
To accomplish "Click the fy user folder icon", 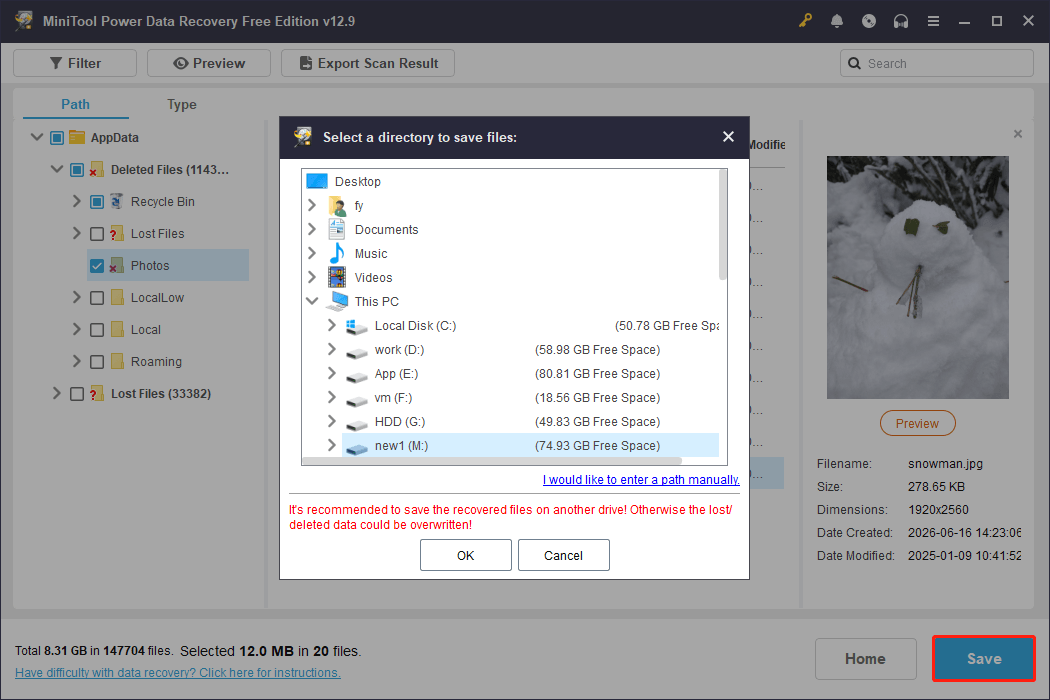I will (x=338, y=205).
